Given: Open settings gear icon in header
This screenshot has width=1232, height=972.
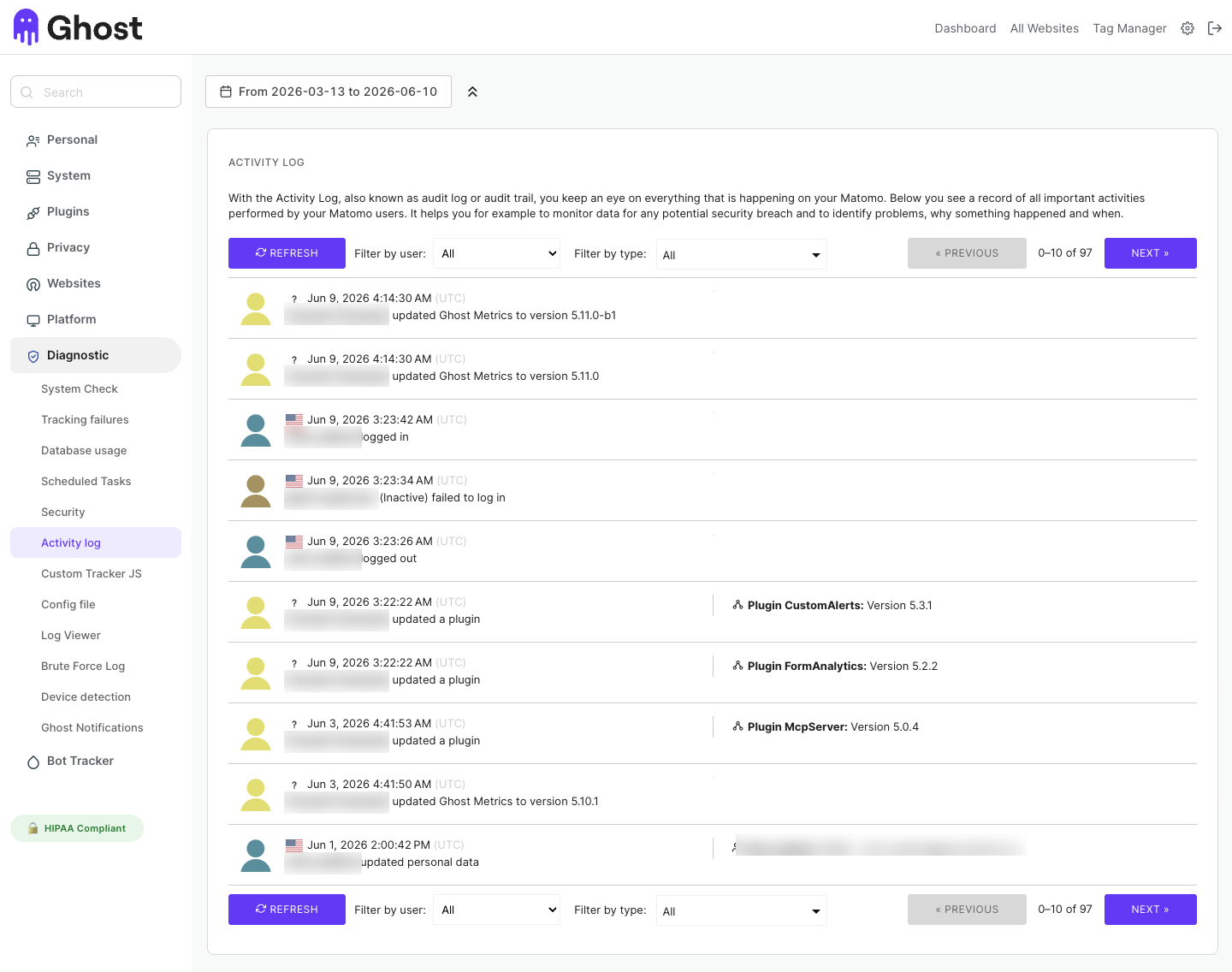Looking at the screenshot, I should pyautogui.click(x=1188, y=28).
